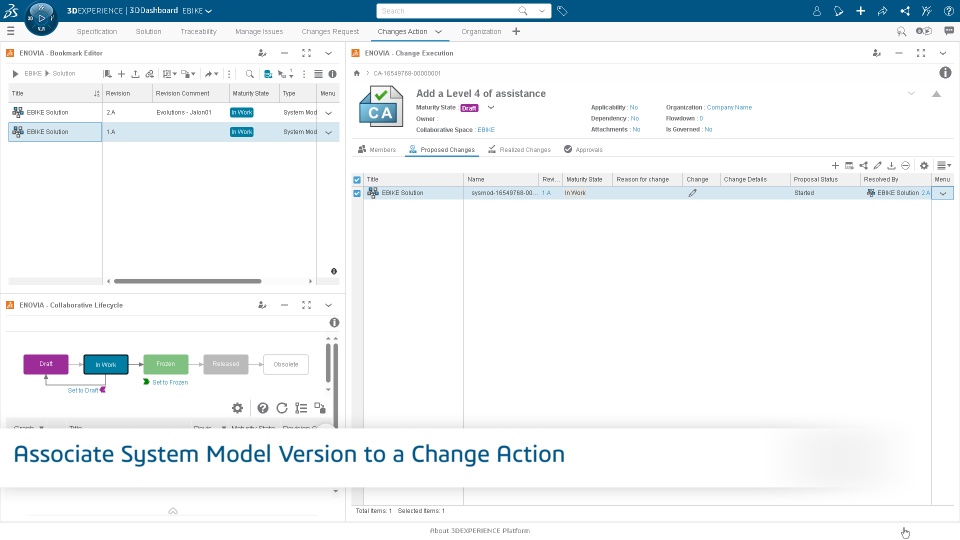The image size is (960, 540).
Task: Collapse the Change Action header with triangle
Action: (936, 94)
